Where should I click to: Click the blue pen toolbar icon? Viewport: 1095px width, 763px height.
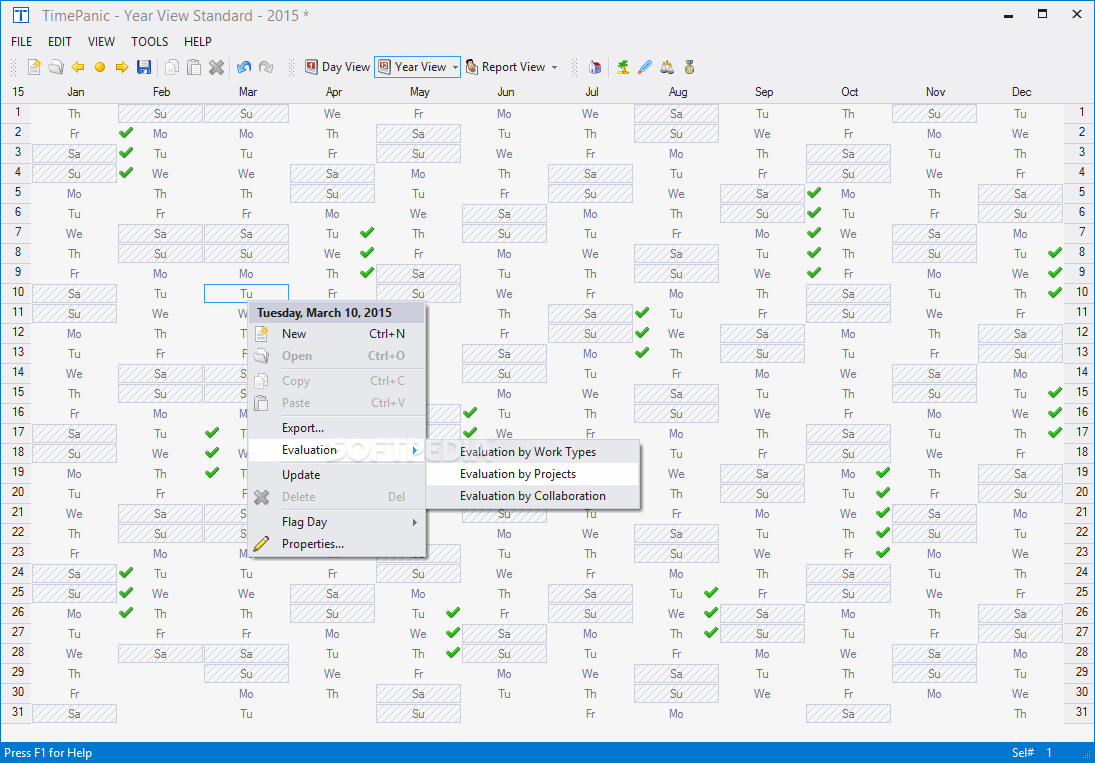point(645,67)
